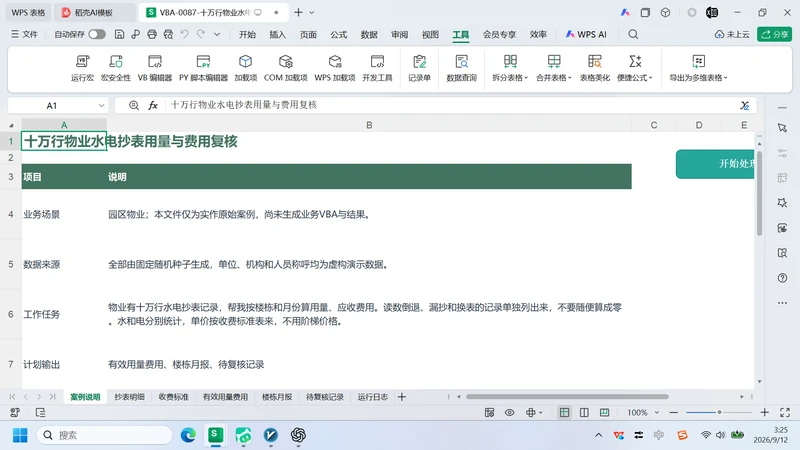Open 加载项 add-ins
Image resolution: width=800 pixels, height=450 pixels.
pos(245,68)
